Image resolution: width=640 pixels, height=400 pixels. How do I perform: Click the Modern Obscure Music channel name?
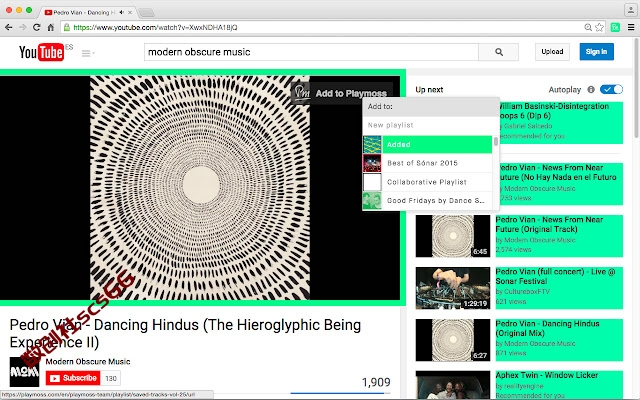(x=88, y=362)
